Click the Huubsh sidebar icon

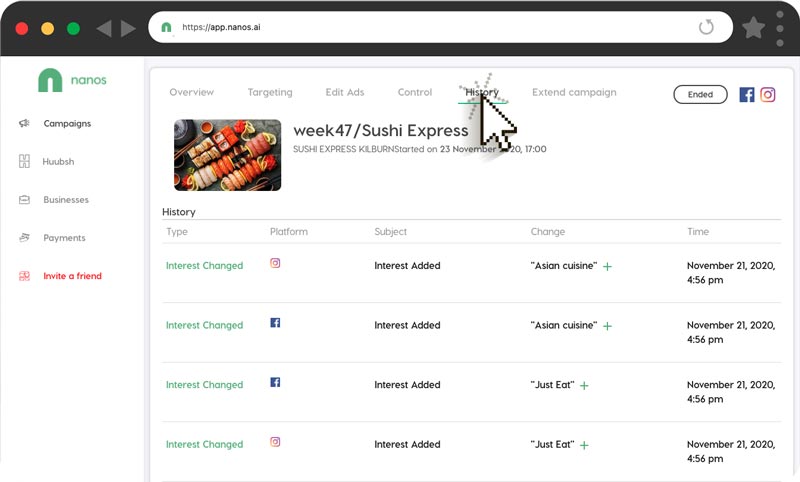[24, 161]
